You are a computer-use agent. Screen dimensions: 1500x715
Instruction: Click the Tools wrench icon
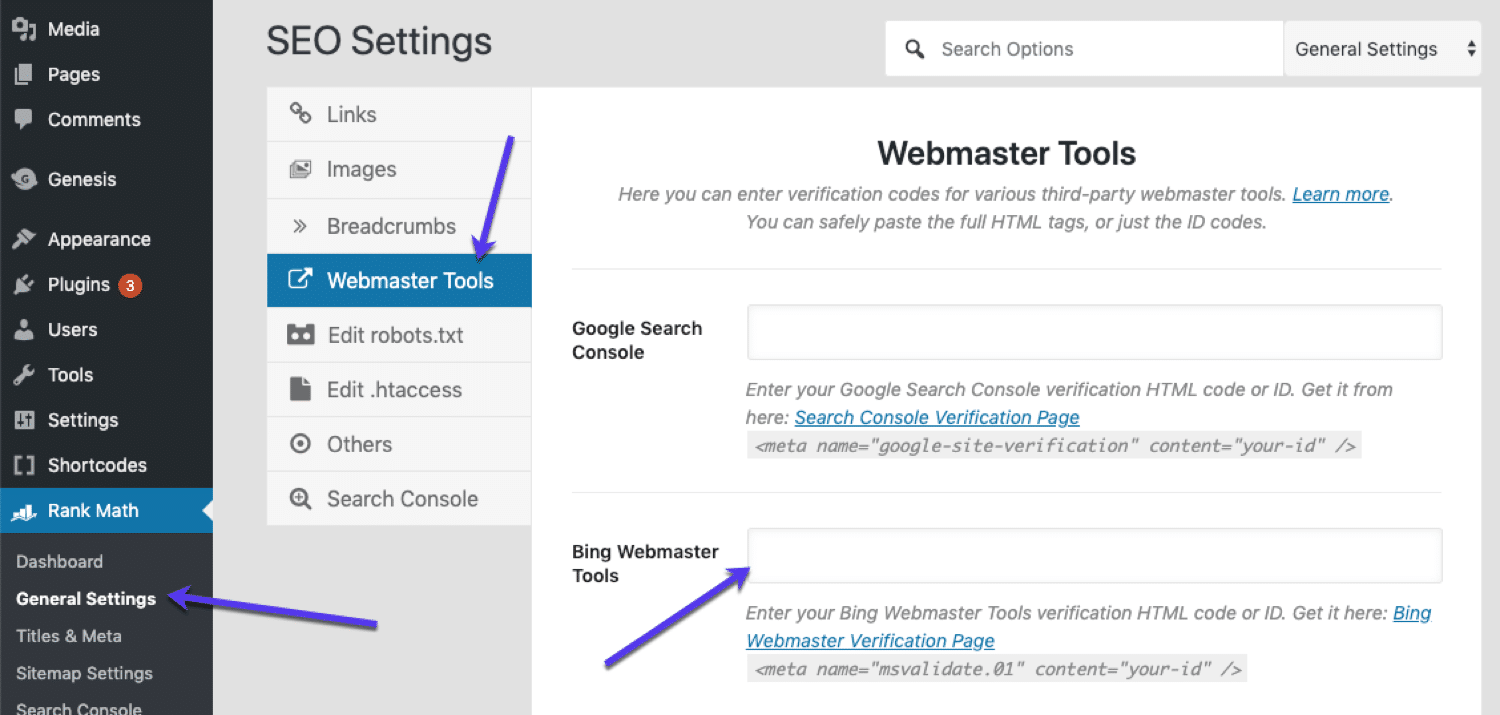click(25, 374)
